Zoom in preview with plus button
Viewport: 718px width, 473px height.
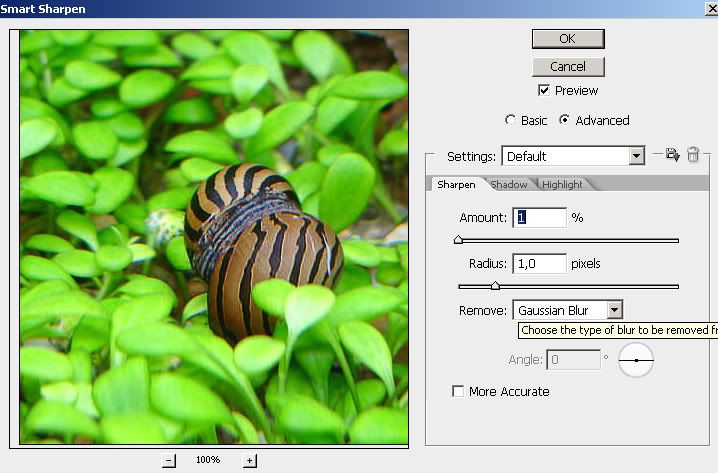tap(250, 460)
